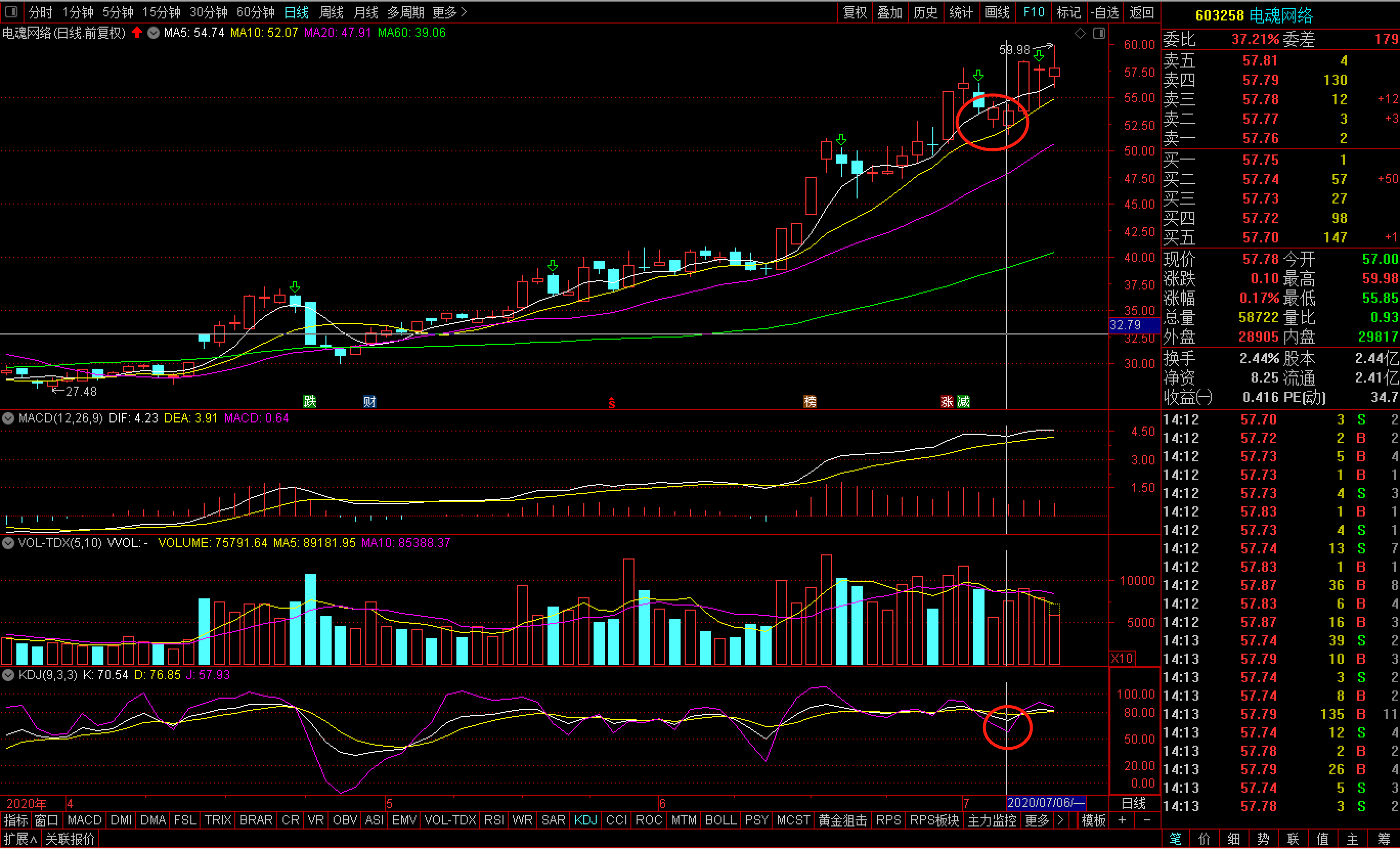Click the X10 volume scale label

[1122, 659]
